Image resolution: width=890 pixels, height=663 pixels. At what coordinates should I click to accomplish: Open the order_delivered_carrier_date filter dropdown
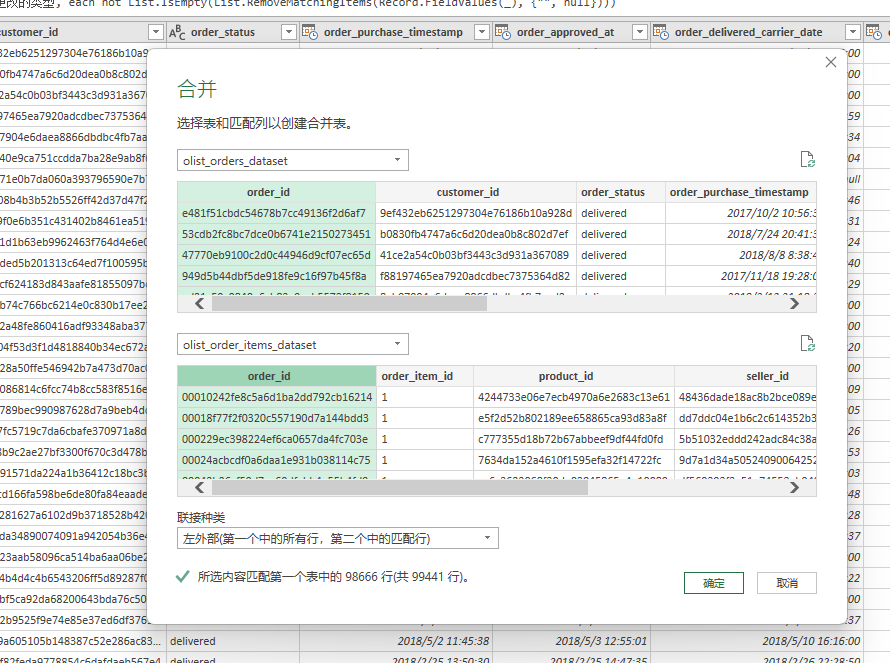[x=853, y=32]
